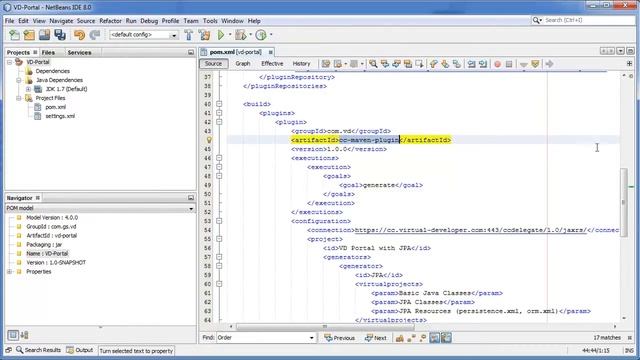Click the lightbulb hint on line 44
The image size is (640, 360).
pyautogui.click(x=209, y=140)
